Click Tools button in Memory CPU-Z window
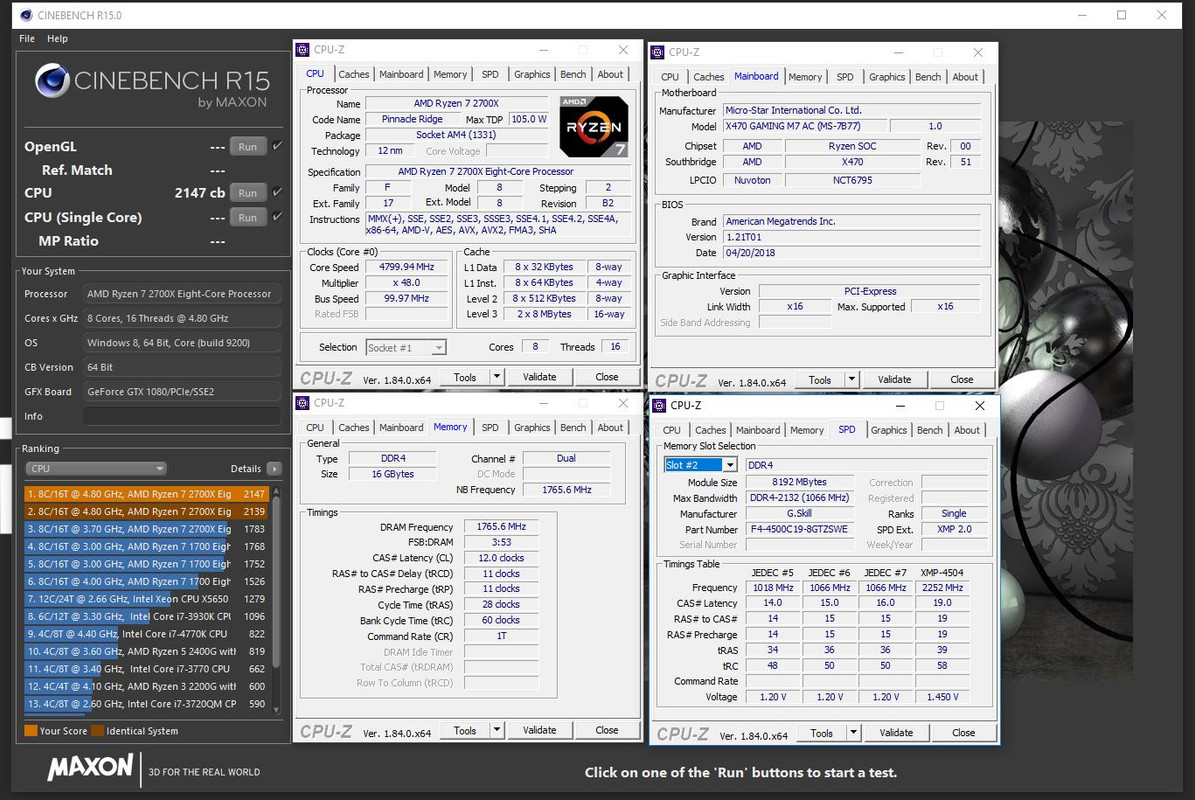Viewport: 1195px width, 800px height. pos(465,730)
